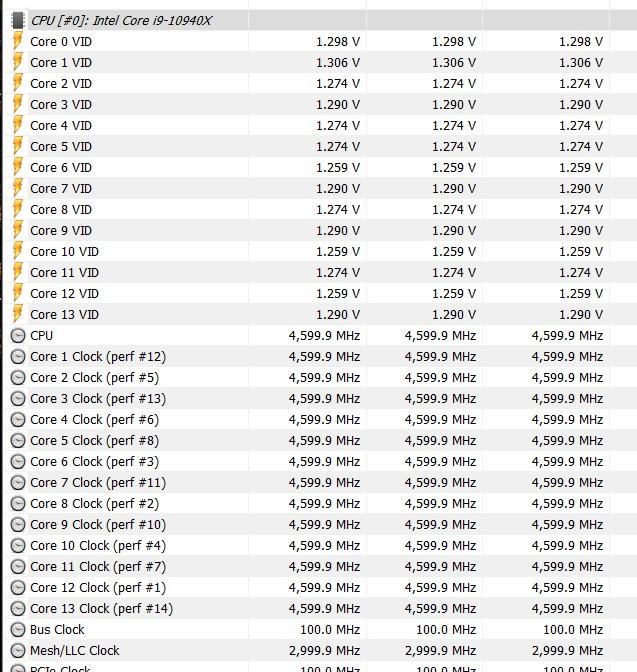Screen dimensions: 637x672
Task: Click the lightning icon beside Core 13 VID
Action: (x=18, y=314)
